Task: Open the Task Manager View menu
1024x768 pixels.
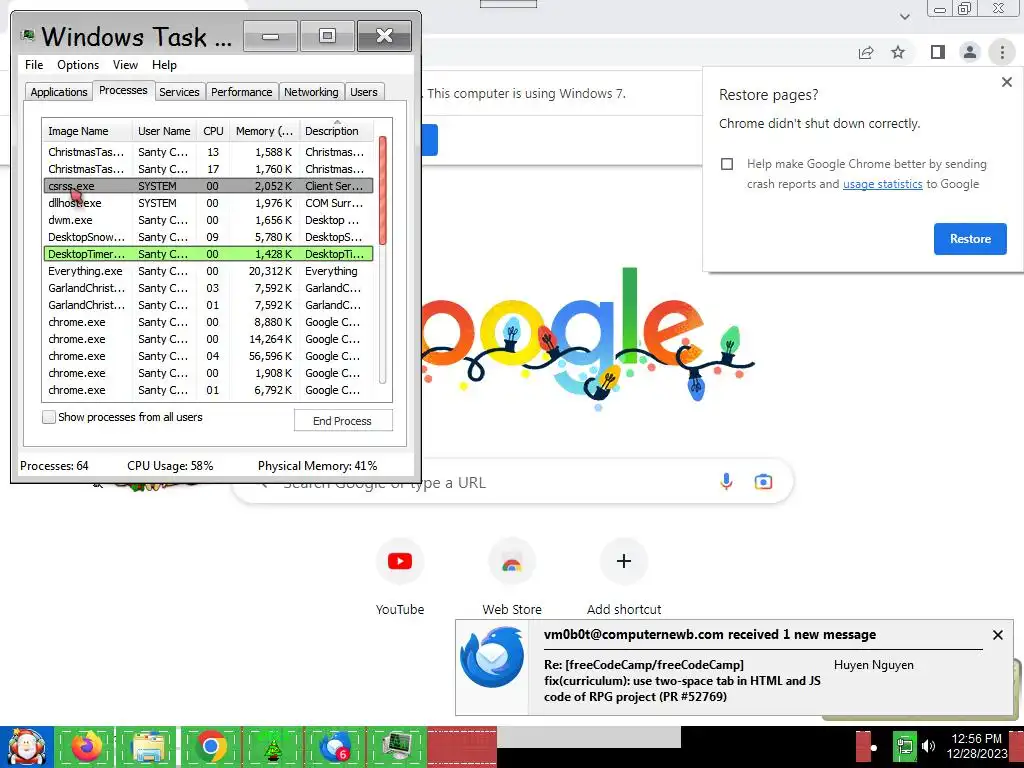Action: (125, 65)
